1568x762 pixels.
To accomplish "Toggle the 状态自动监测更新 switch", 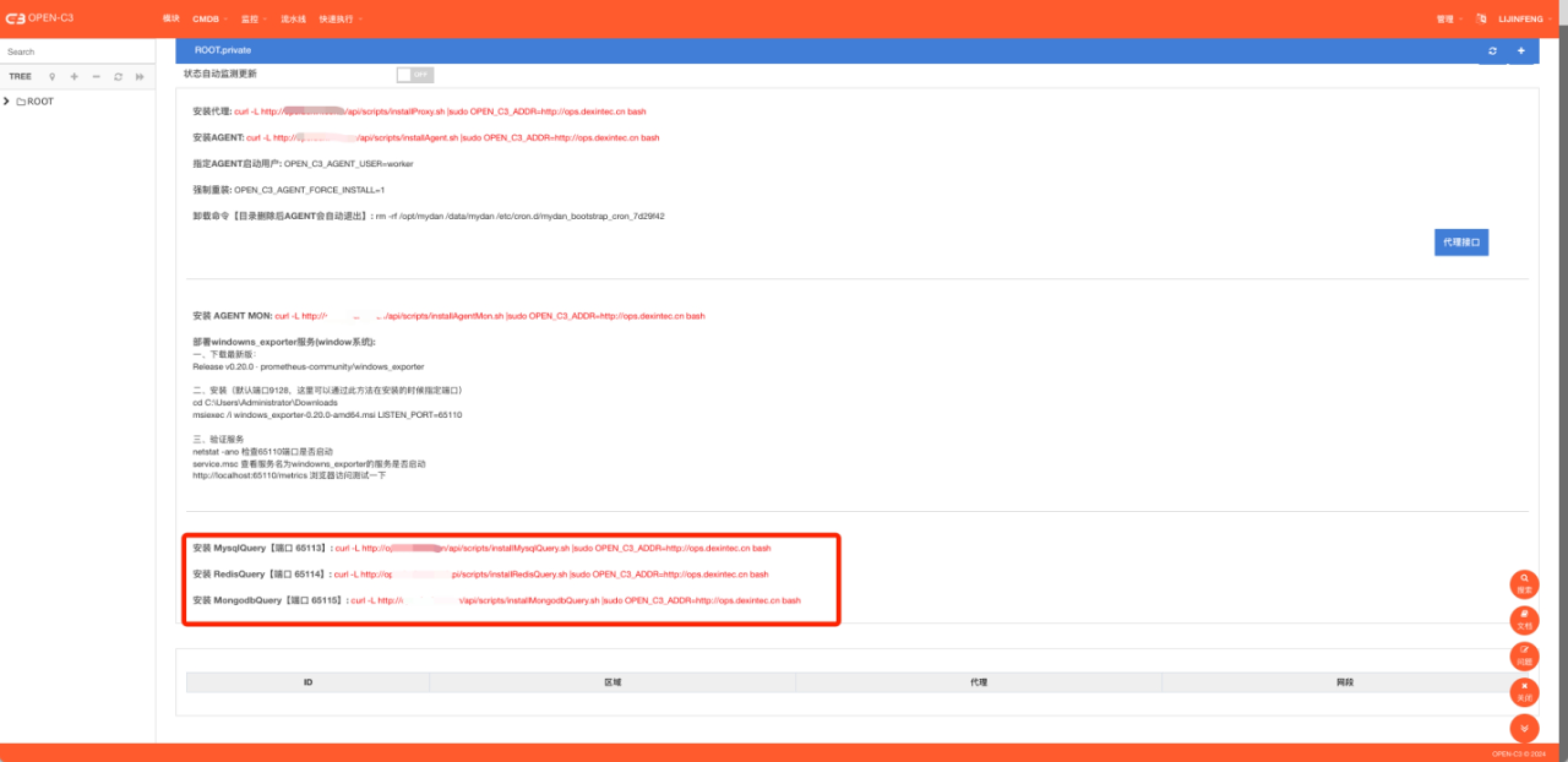I will pyautogui.click(x=415, y=75).
